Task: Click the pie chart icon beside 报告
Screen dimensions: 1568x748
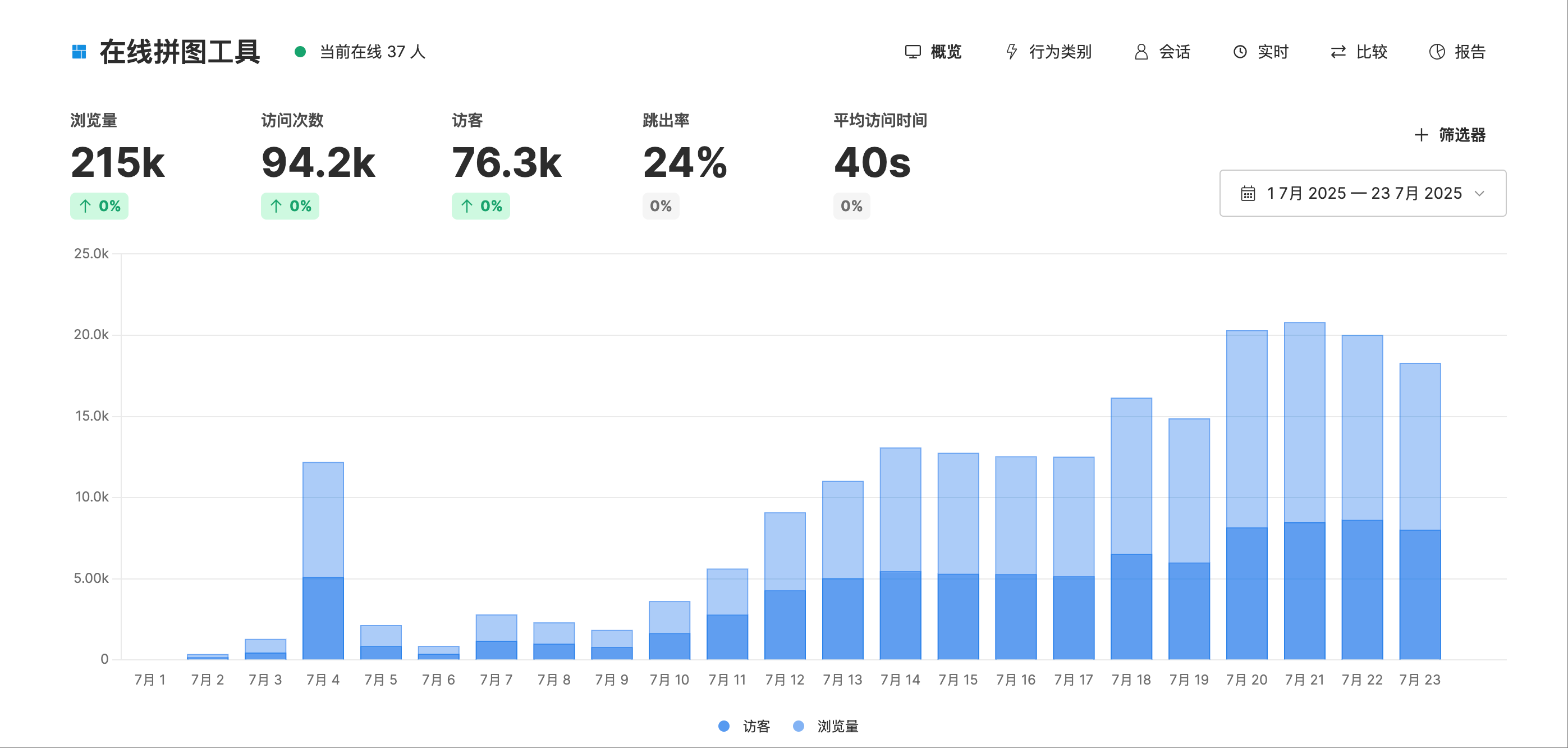Action: point(1437,52)
